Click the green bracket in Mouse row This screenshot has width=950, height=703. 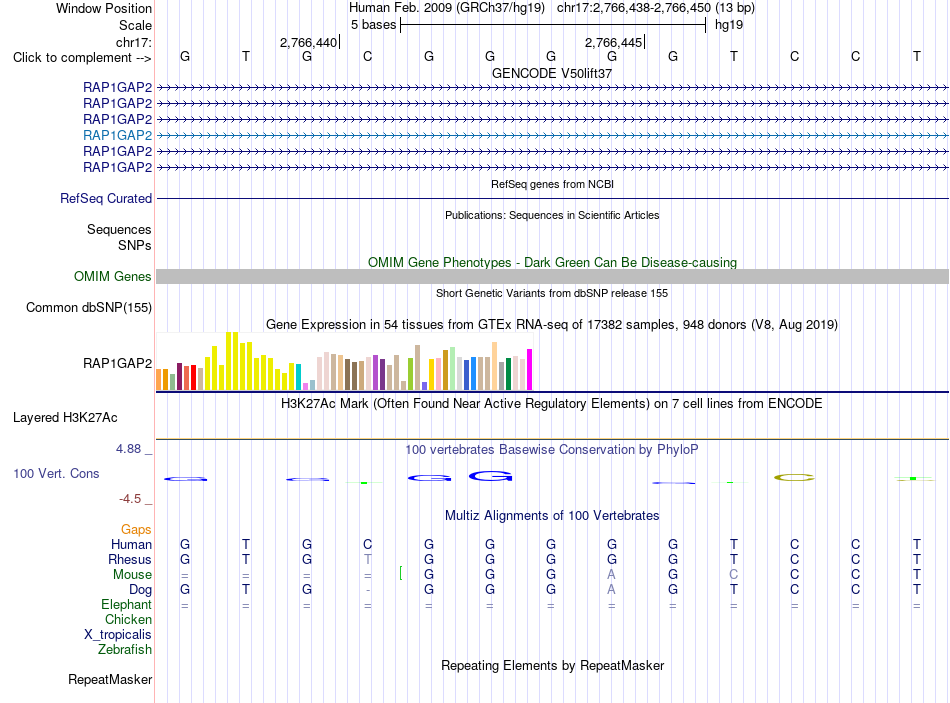400,573
